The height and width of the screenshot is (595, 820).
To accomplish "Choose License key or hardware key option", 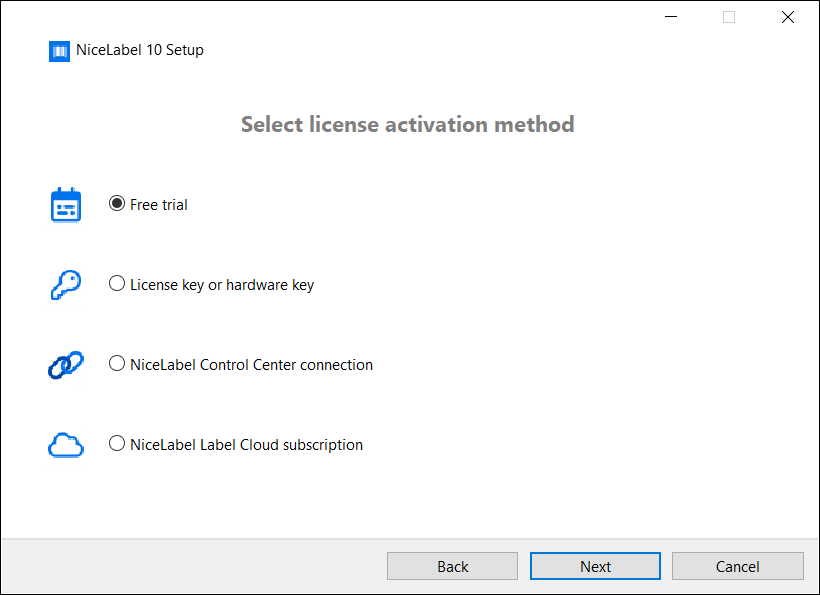I will coord(117,283).
